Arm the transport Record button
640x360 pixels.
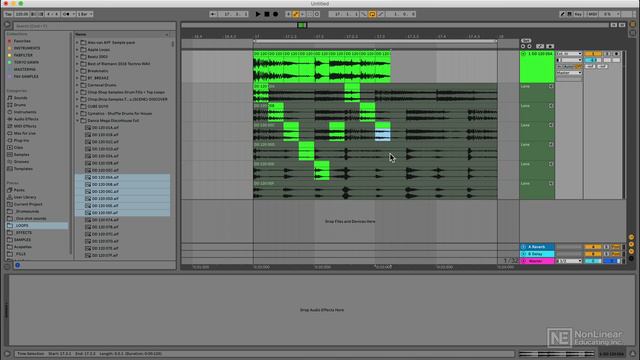276,14
